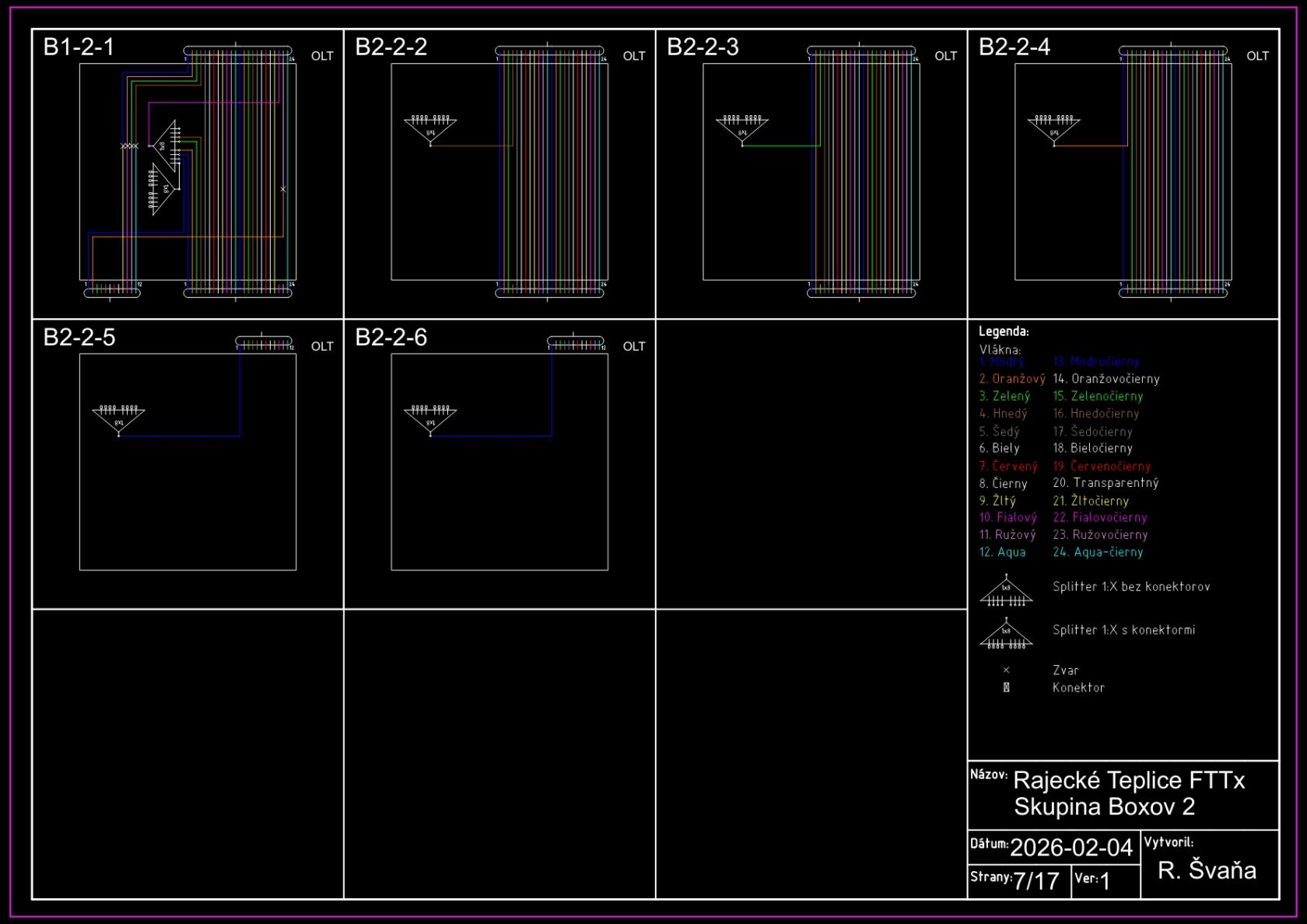Image resolution: width=1307 pixels, height=924 pixels.
Task: Select the splitter symbol in box B2-2-5
Action: click(118, 419)
